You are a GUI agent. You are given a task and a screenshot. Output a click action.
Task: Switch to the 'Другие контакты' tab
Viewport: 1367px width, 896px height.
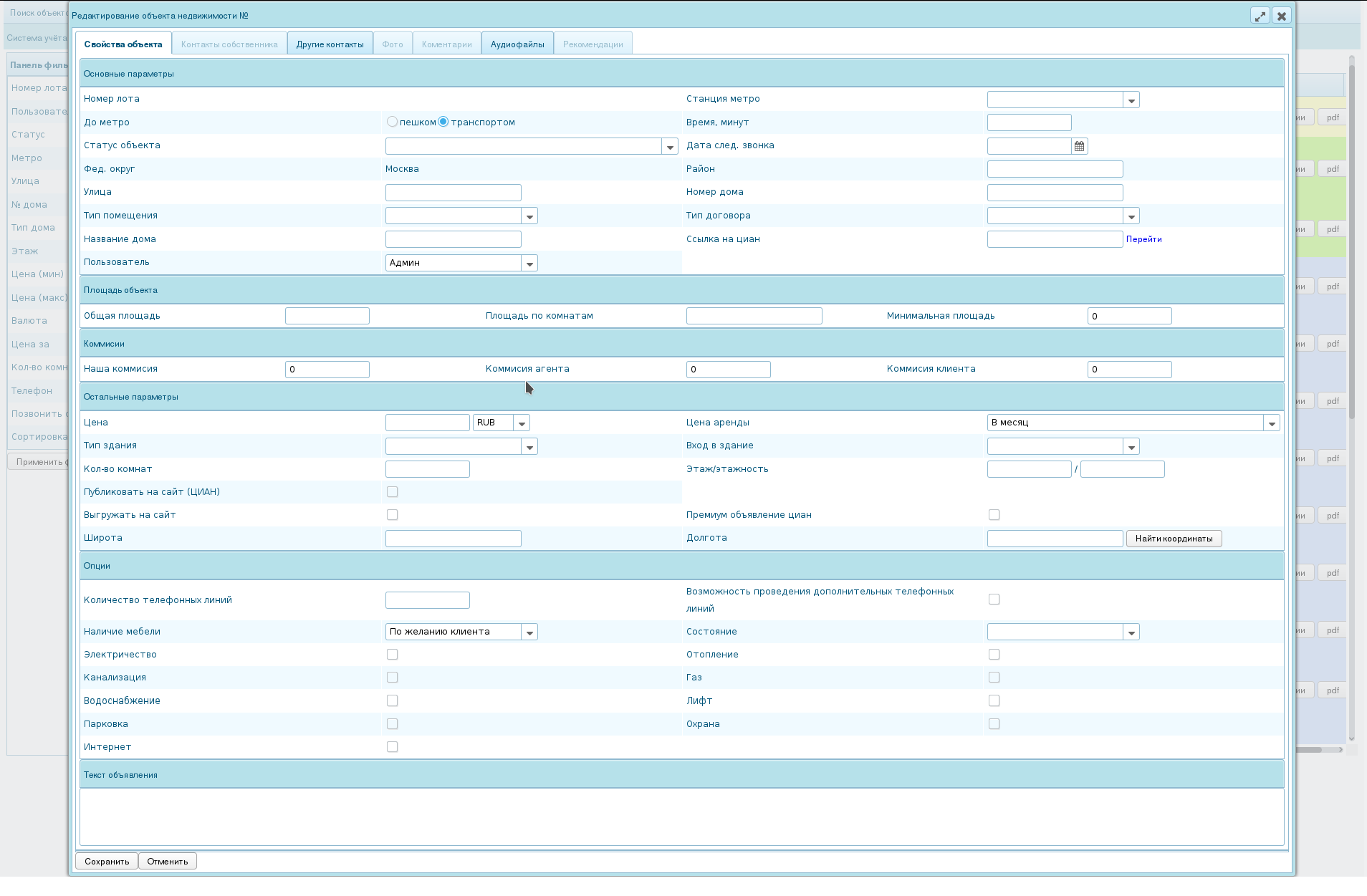click(330, 44)
